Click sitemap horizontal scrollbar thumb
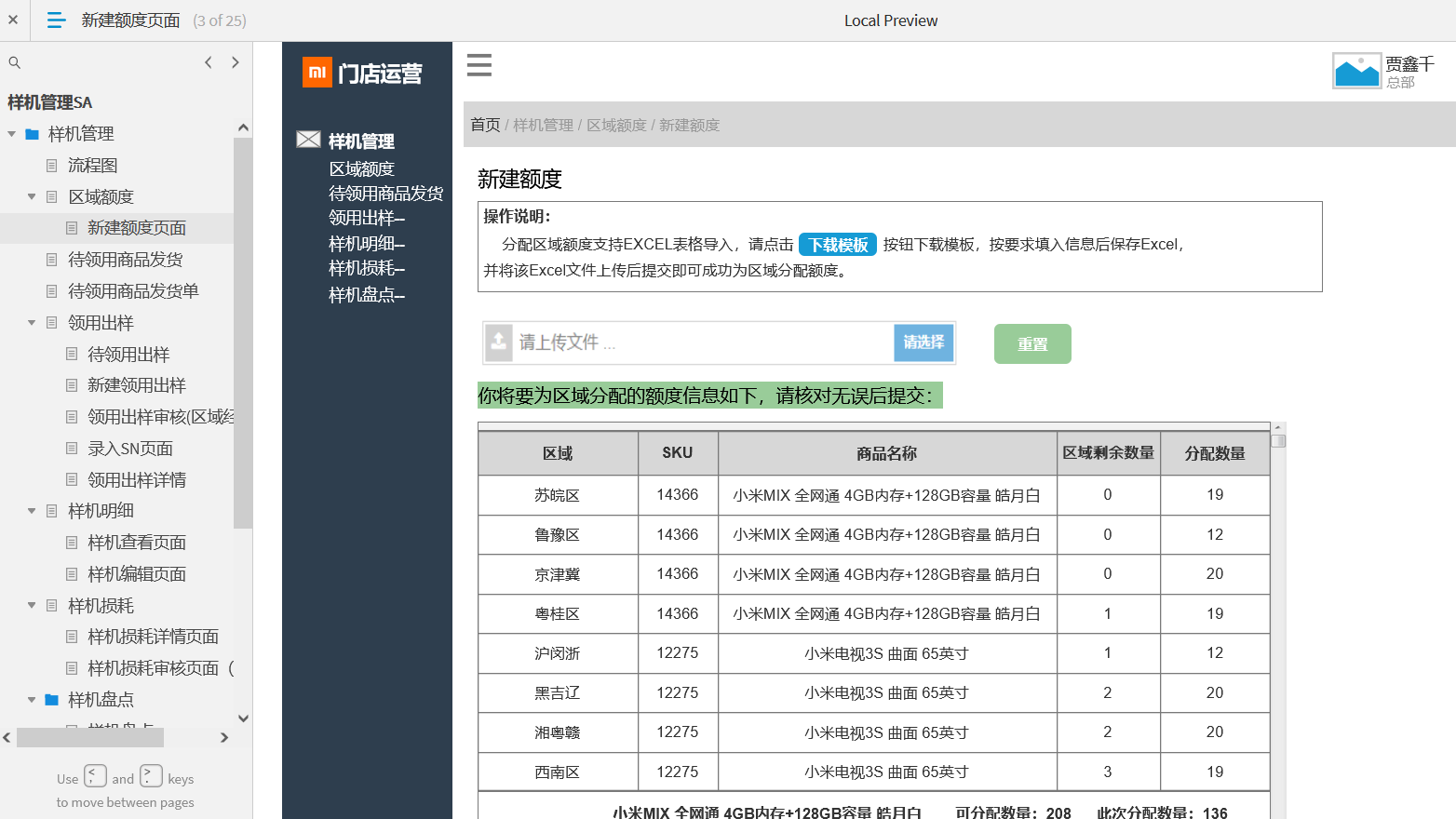Screen dimensions: 1456x819 point(90,737)
